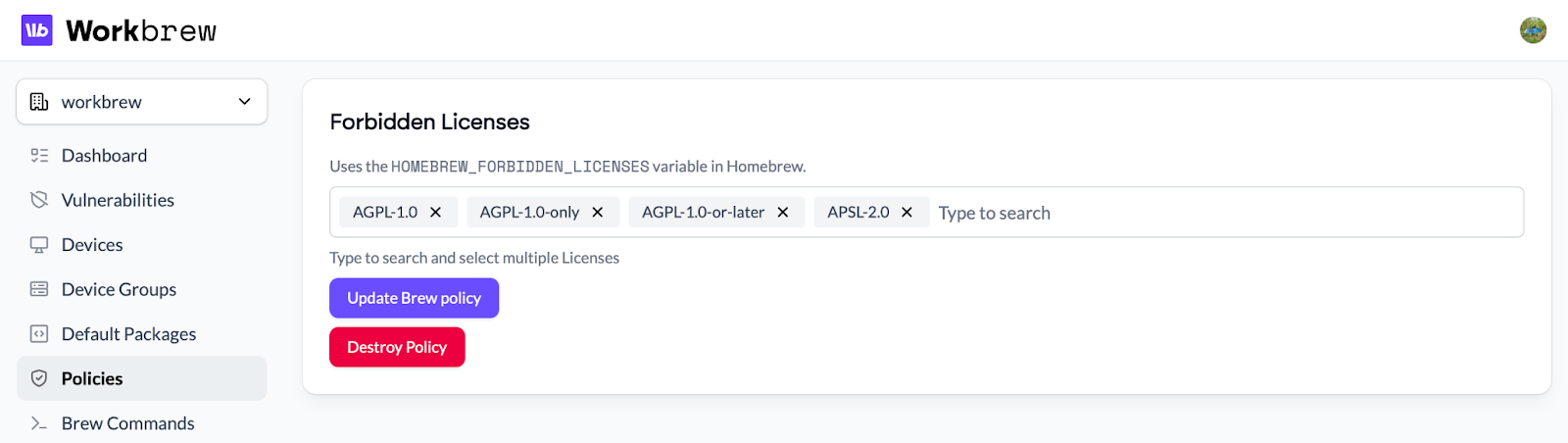Click the Vulnerabilities shield icon
This screenshot has width=1568, height=443.
39,200
